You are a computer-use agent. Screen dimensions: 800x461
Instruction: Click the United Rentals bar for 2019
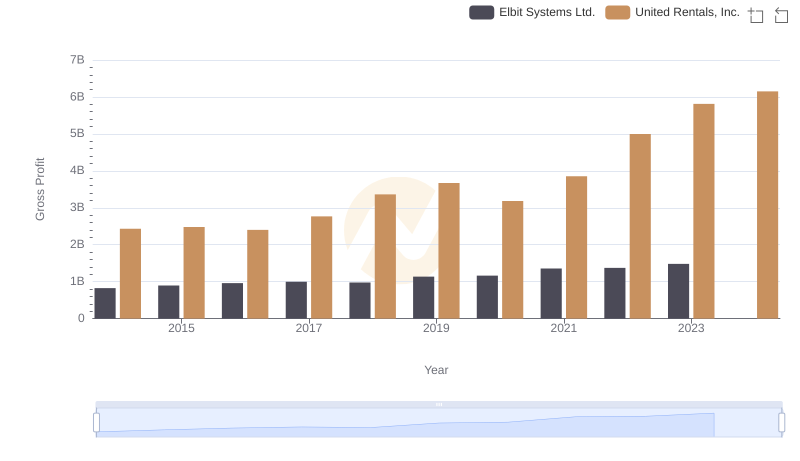click(448, 251)
